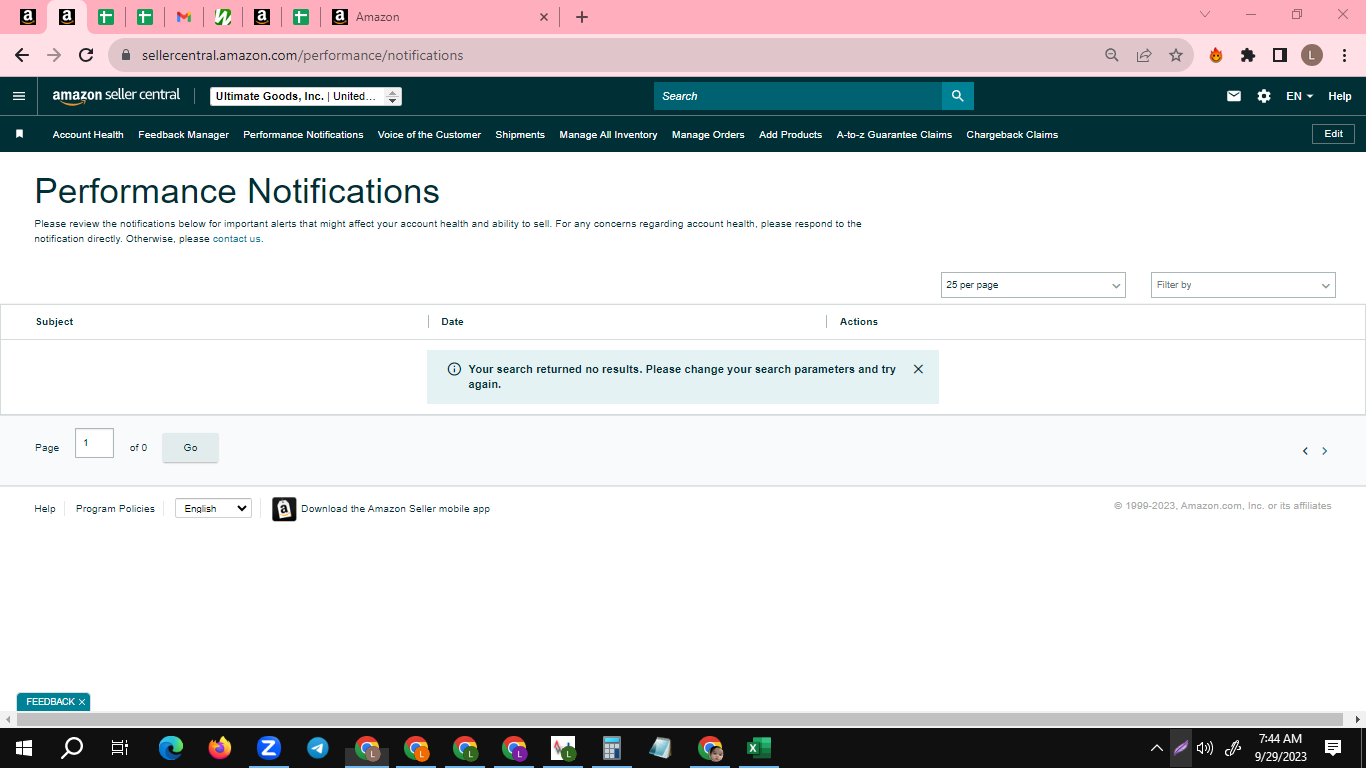Click the horizontal scrollbar track
The height and width of the screenshot is (768, 1366).
pyautogui.click(x=682, y=720)
